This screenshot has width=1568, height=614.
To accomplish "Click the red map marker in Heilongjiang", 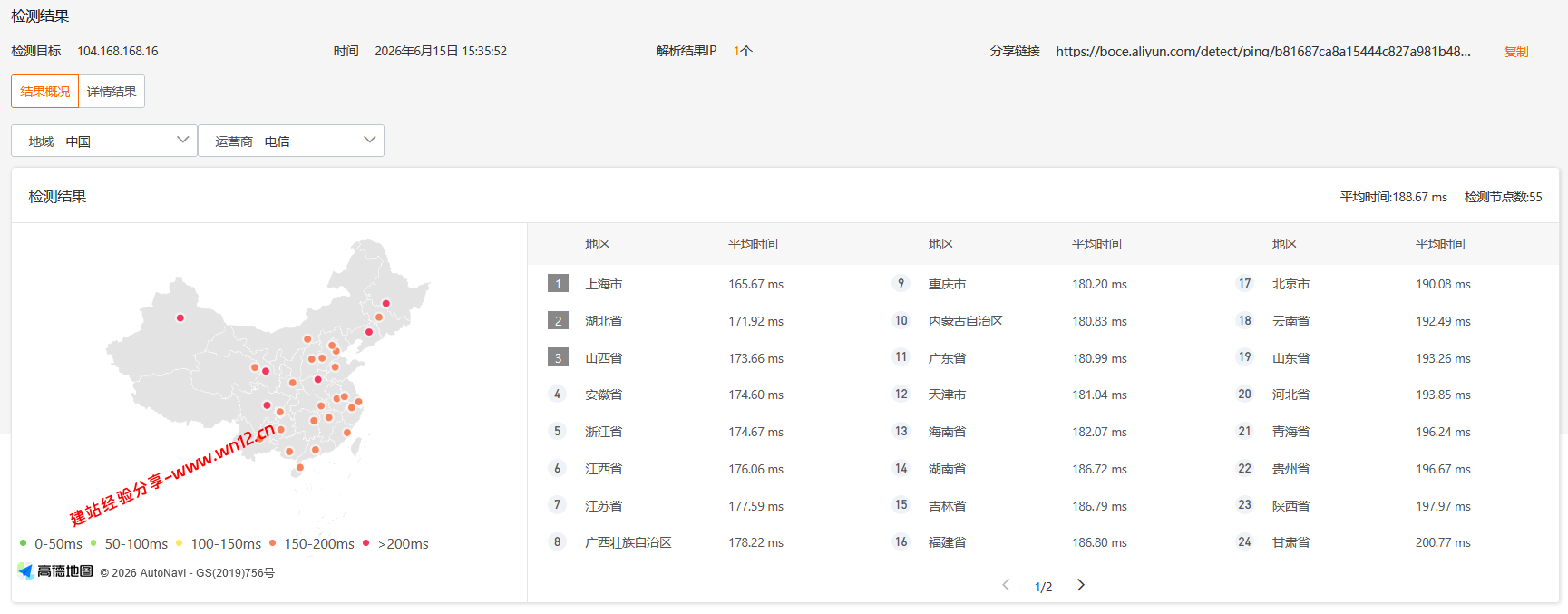I will coord(385,304).
